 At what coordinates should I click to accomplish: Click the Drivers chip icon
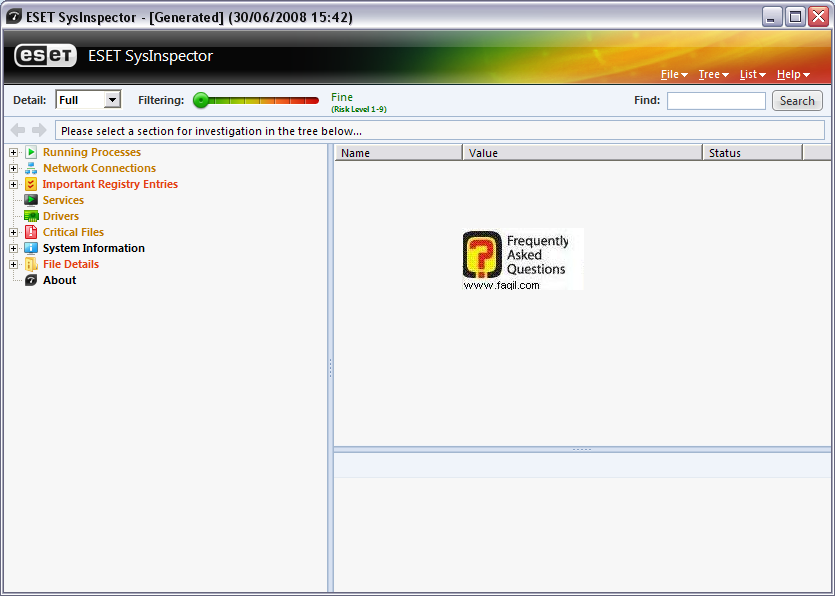pyautogui.click(x=31, y=216)
